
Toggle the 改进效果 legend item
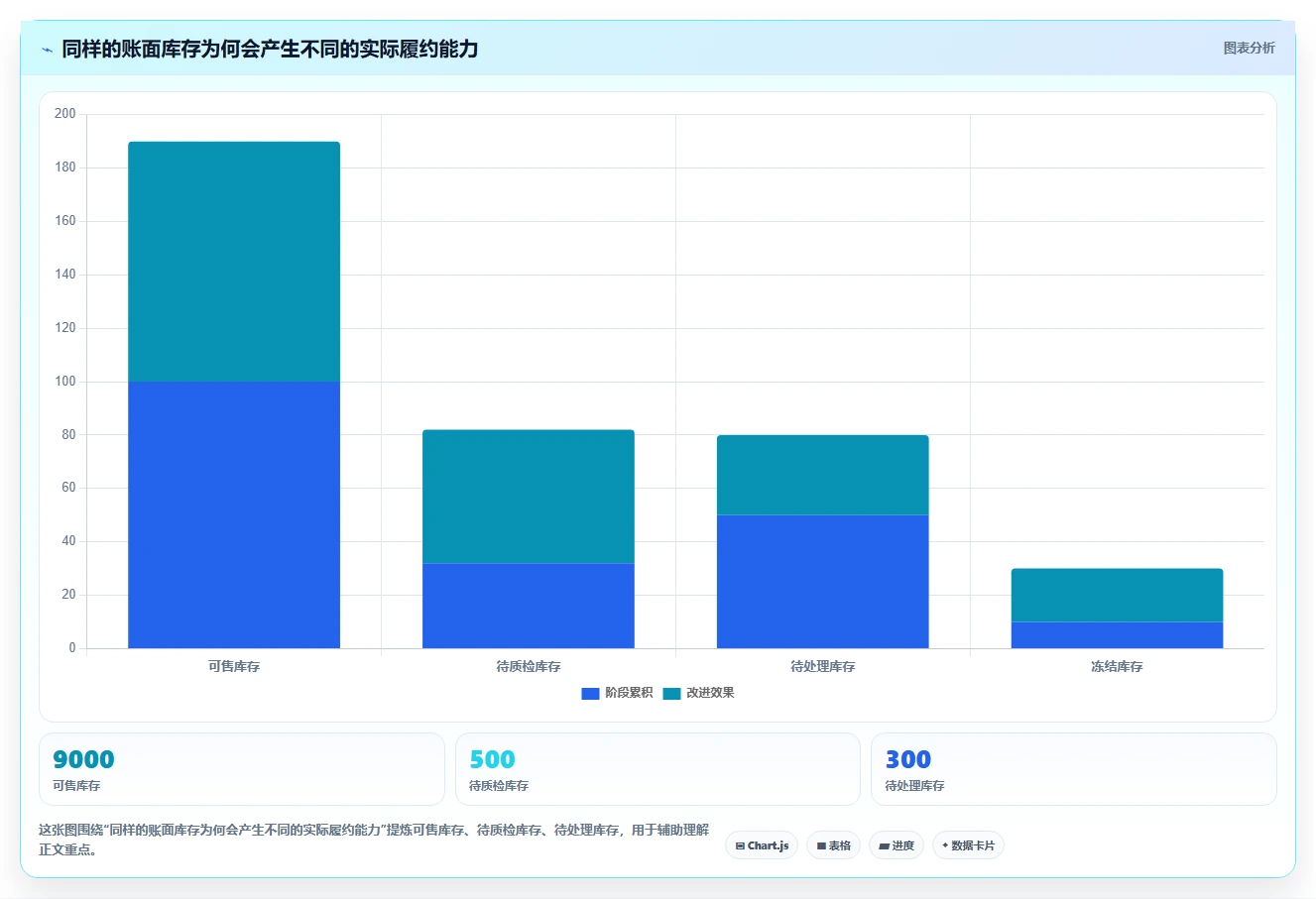[x=699, y=693]
